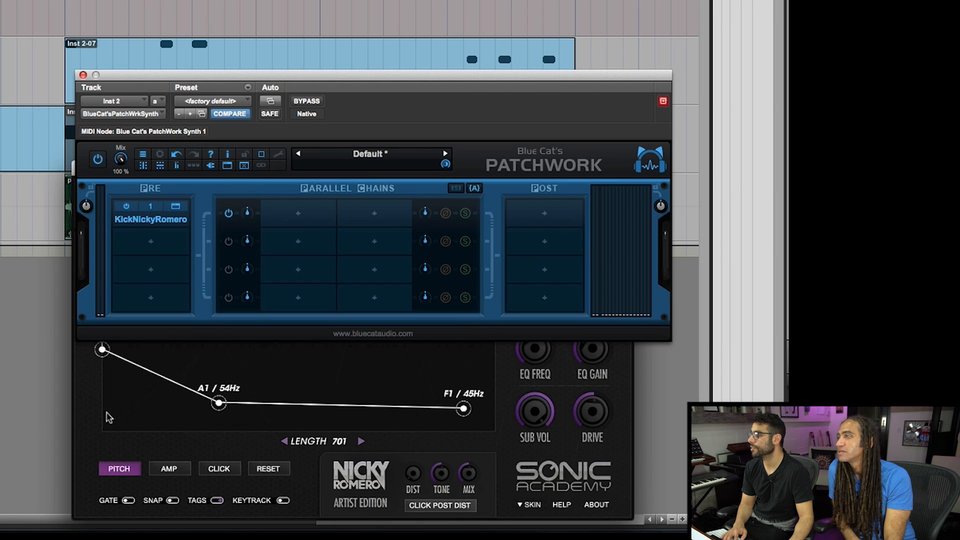Image resolution: width=960 pixels, height=540 pixels.
Task: Click the CLICK POST DIST button
Action: click(440, 505)
